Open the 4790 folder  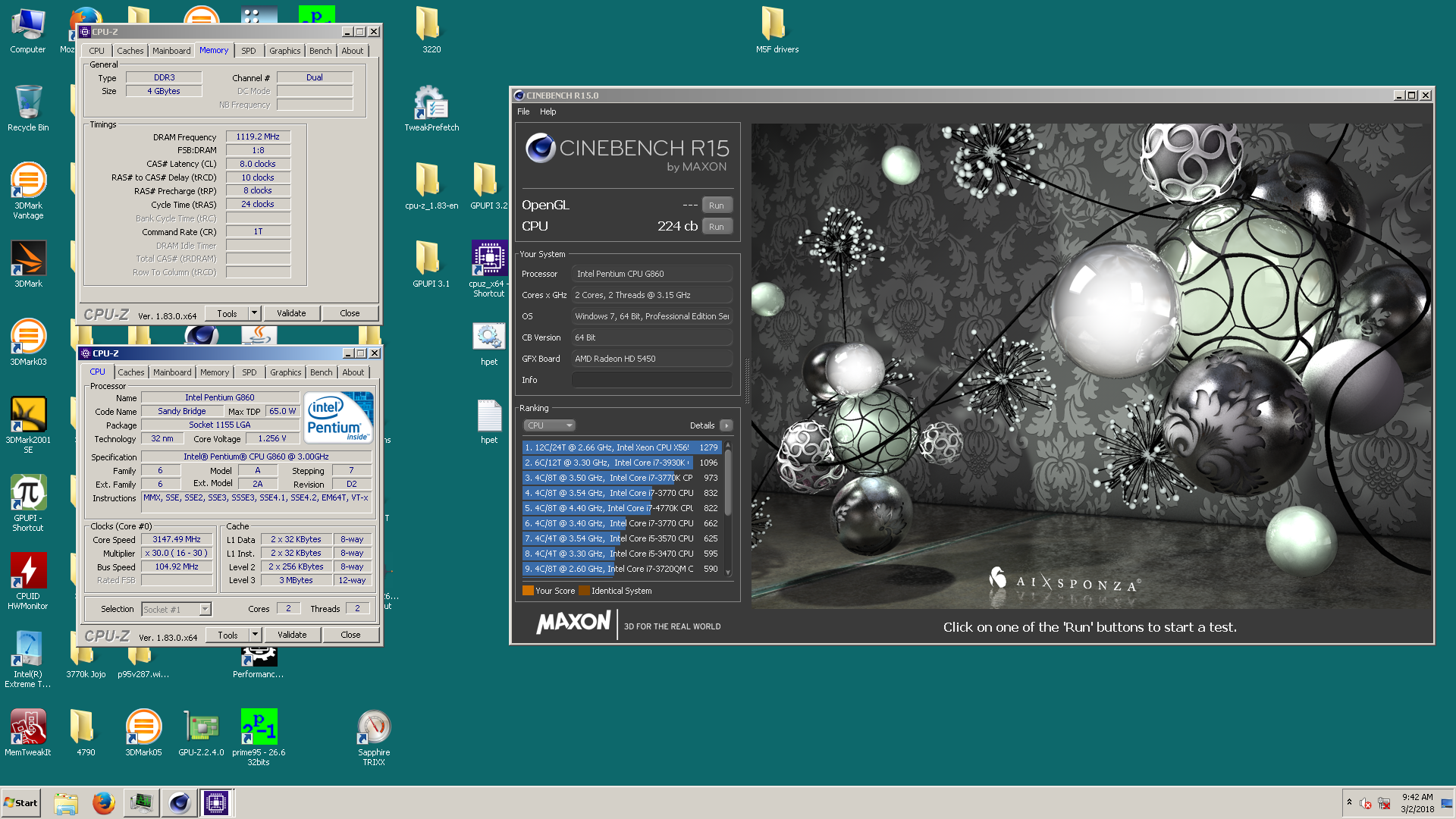[x=86, y=732]
